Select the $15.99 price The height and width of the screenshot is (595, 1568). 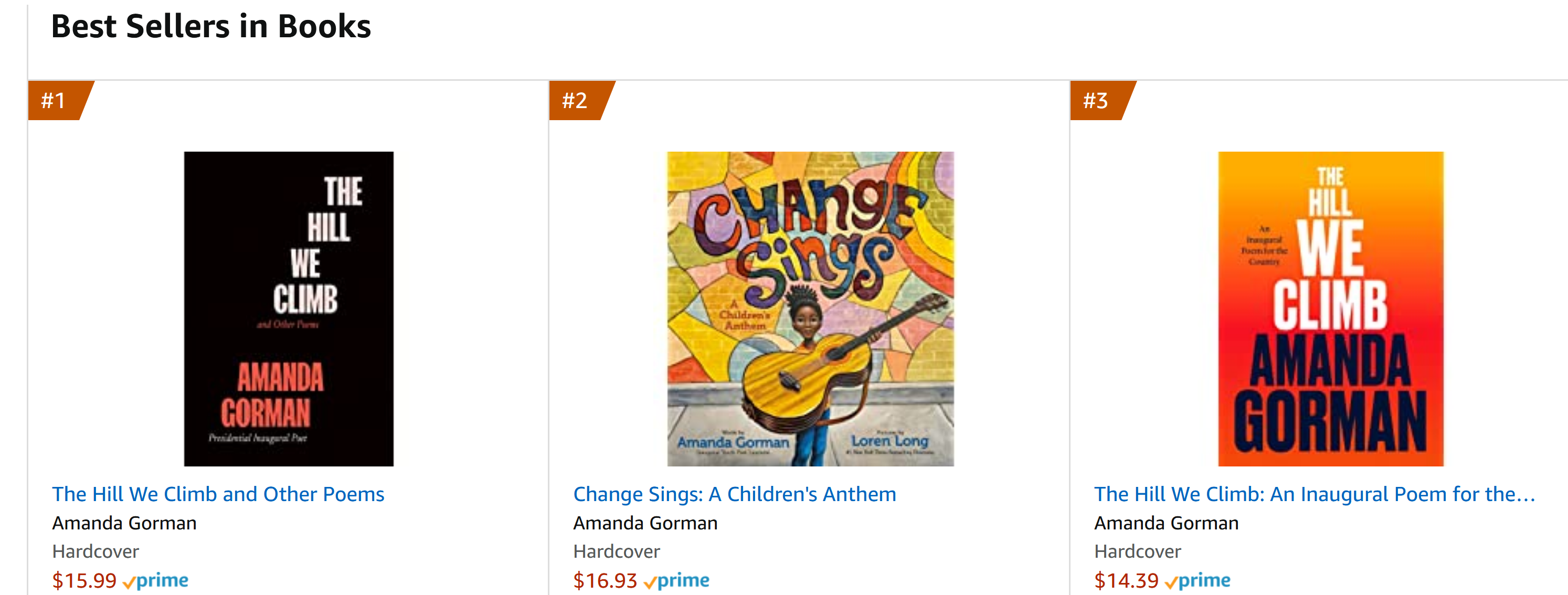click(x=84, y=580)
